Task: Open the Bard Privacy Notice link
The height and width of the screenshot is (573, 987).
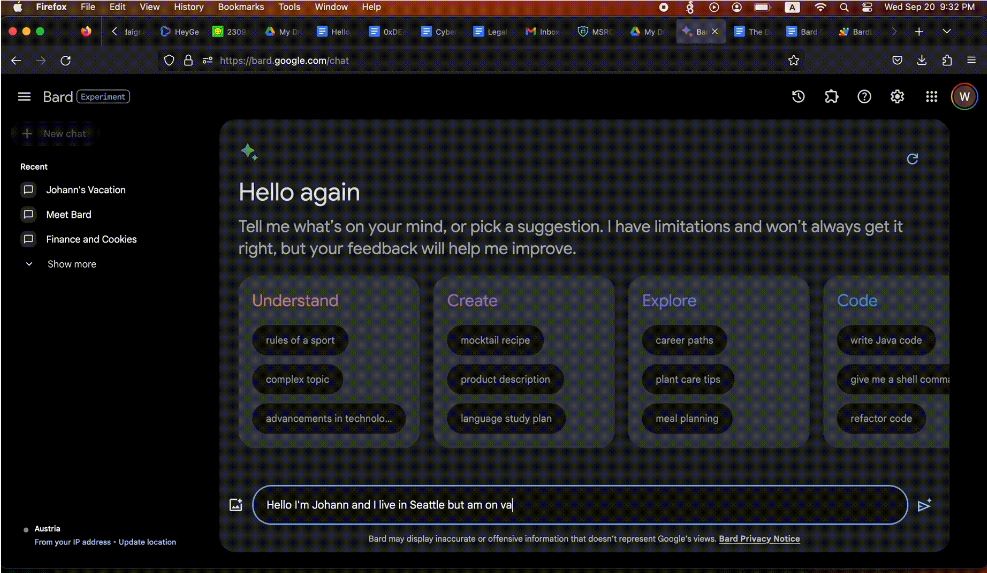Action: (x=759, y=539)
